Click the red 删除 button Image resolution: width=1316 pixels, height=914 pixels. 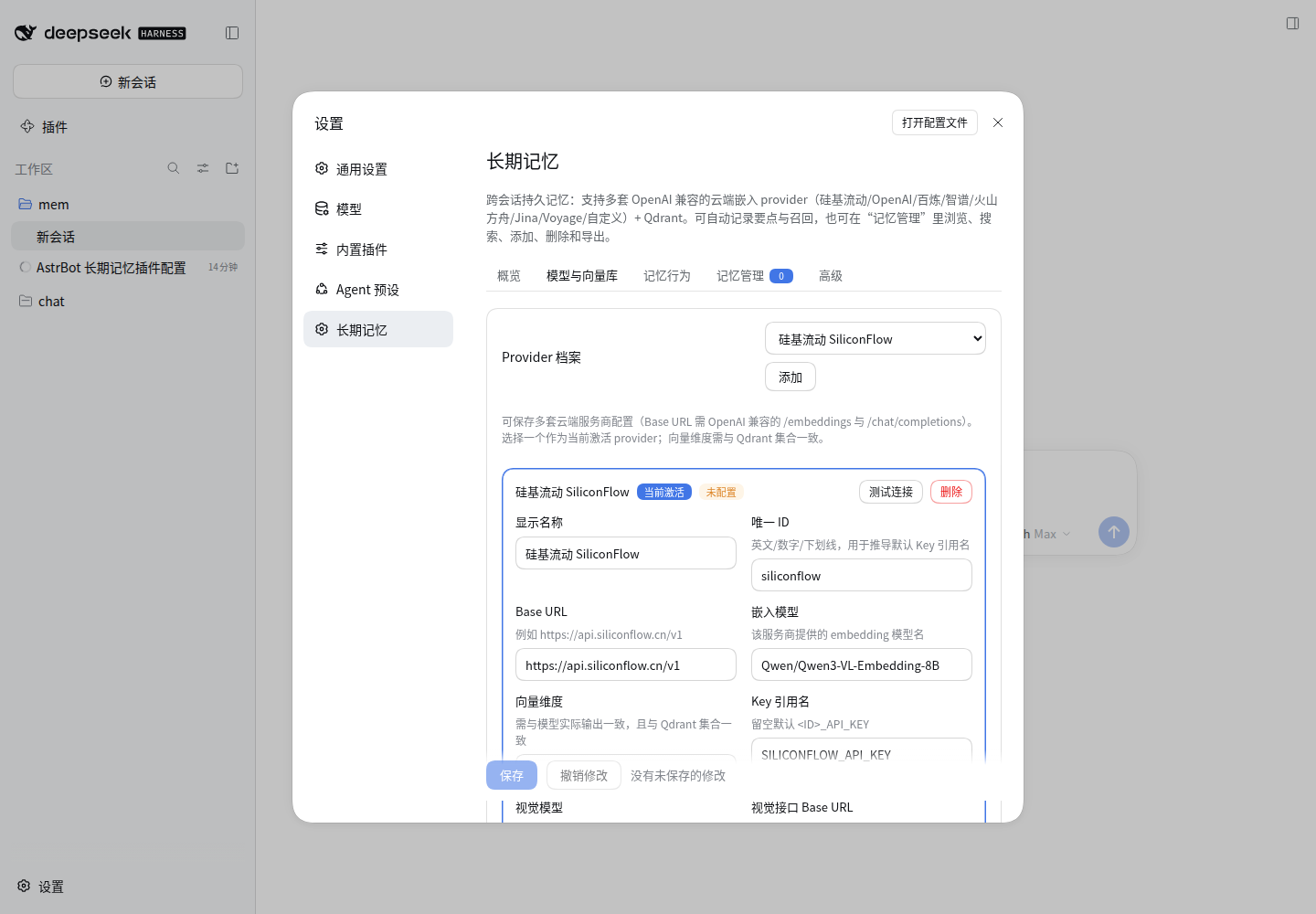click(951, 492)
